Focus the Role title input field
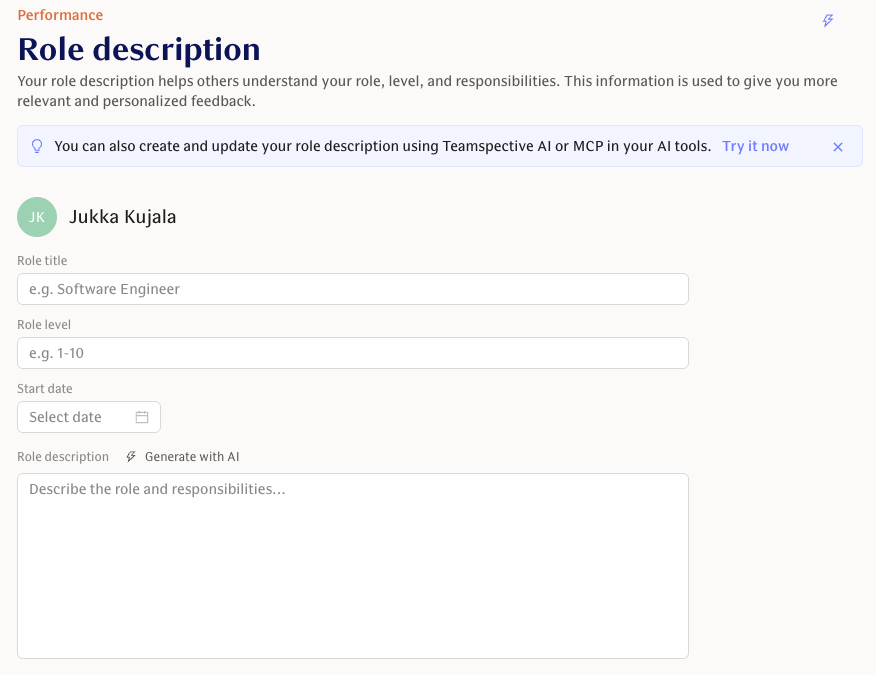Image resolution: width=876 pixels, height=675 pixels. [x=352, y=289]
